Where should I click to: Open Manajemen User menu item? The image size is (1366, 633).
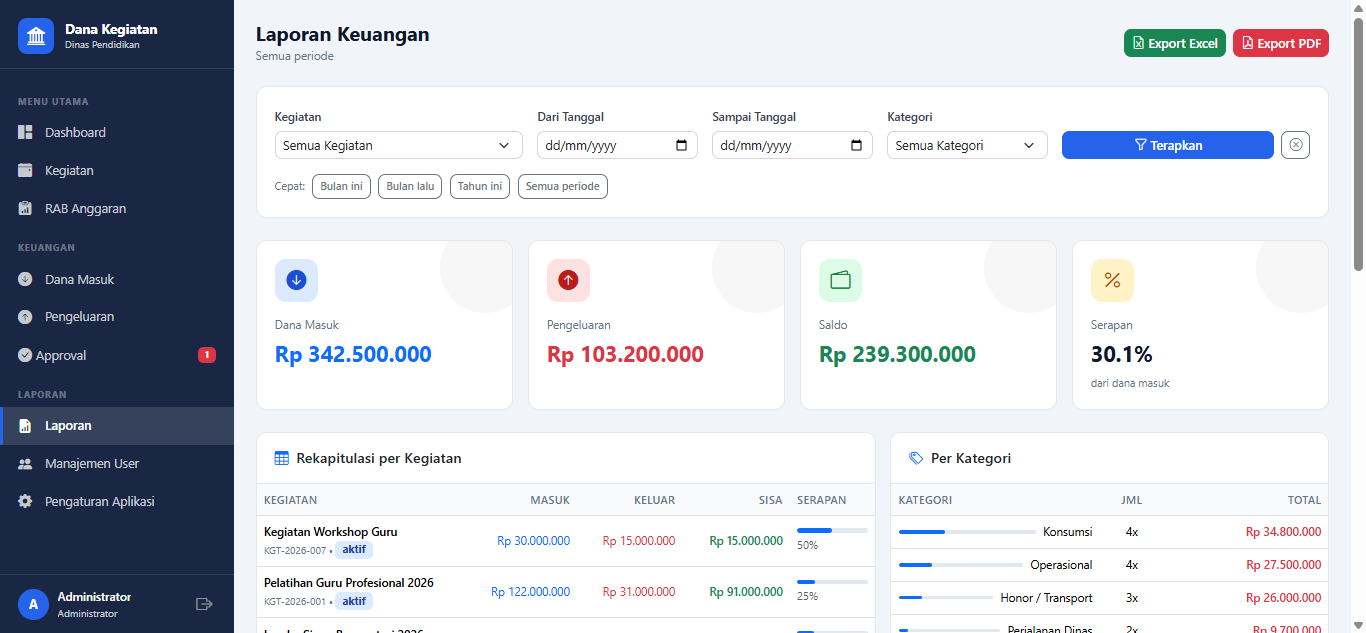[x=117, y=464]
